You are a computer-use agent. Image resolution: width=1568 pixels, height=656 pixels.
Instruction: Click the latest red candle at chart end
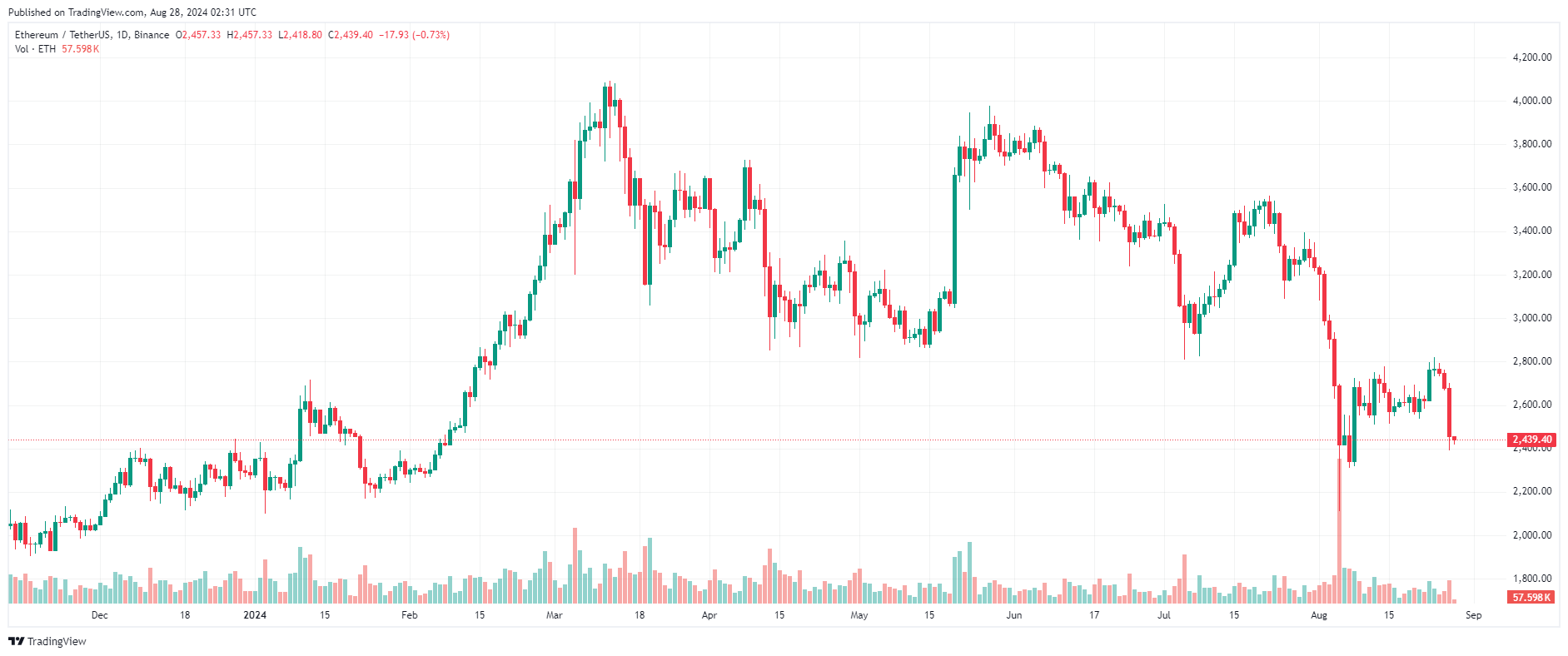(1454, 439)
